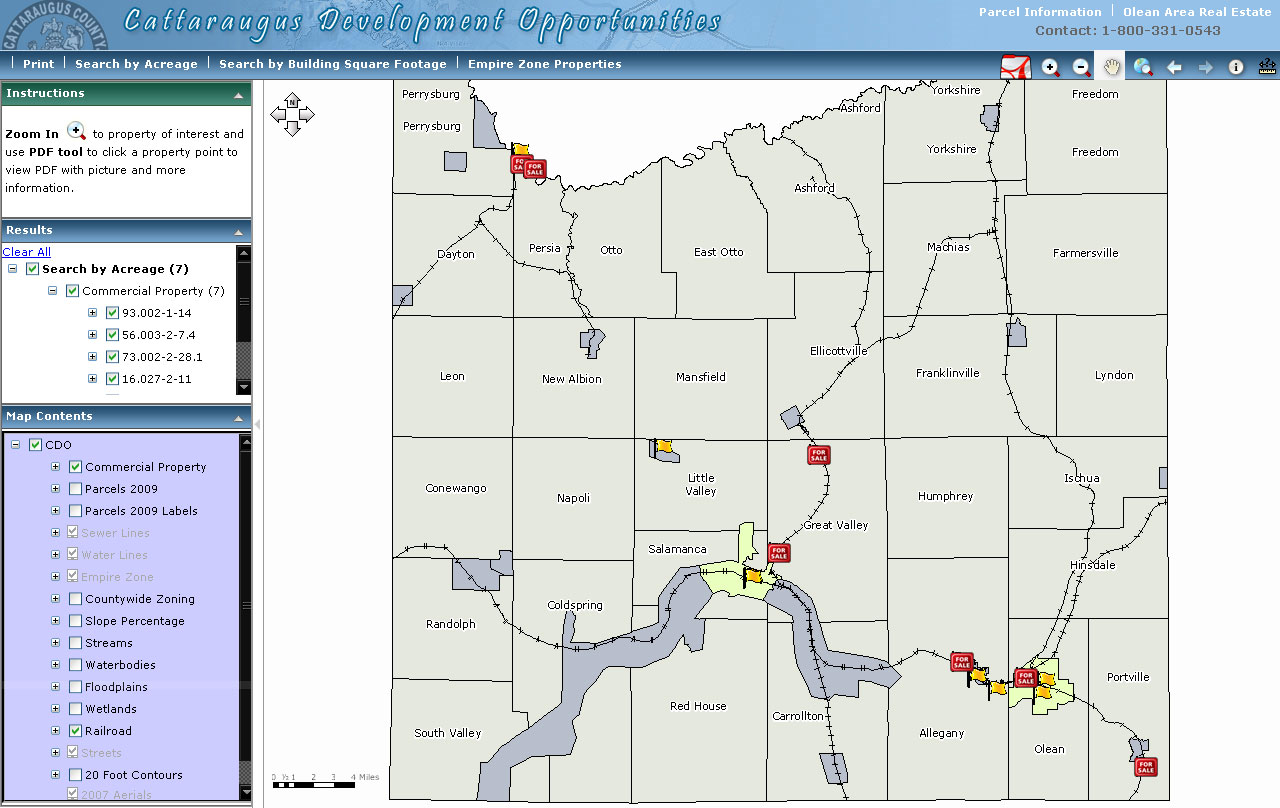Image resolution: width=1280 pixels, height=808 pixels.
Task: Turn on Countywide Zoning layer
Action: (75, 599)
